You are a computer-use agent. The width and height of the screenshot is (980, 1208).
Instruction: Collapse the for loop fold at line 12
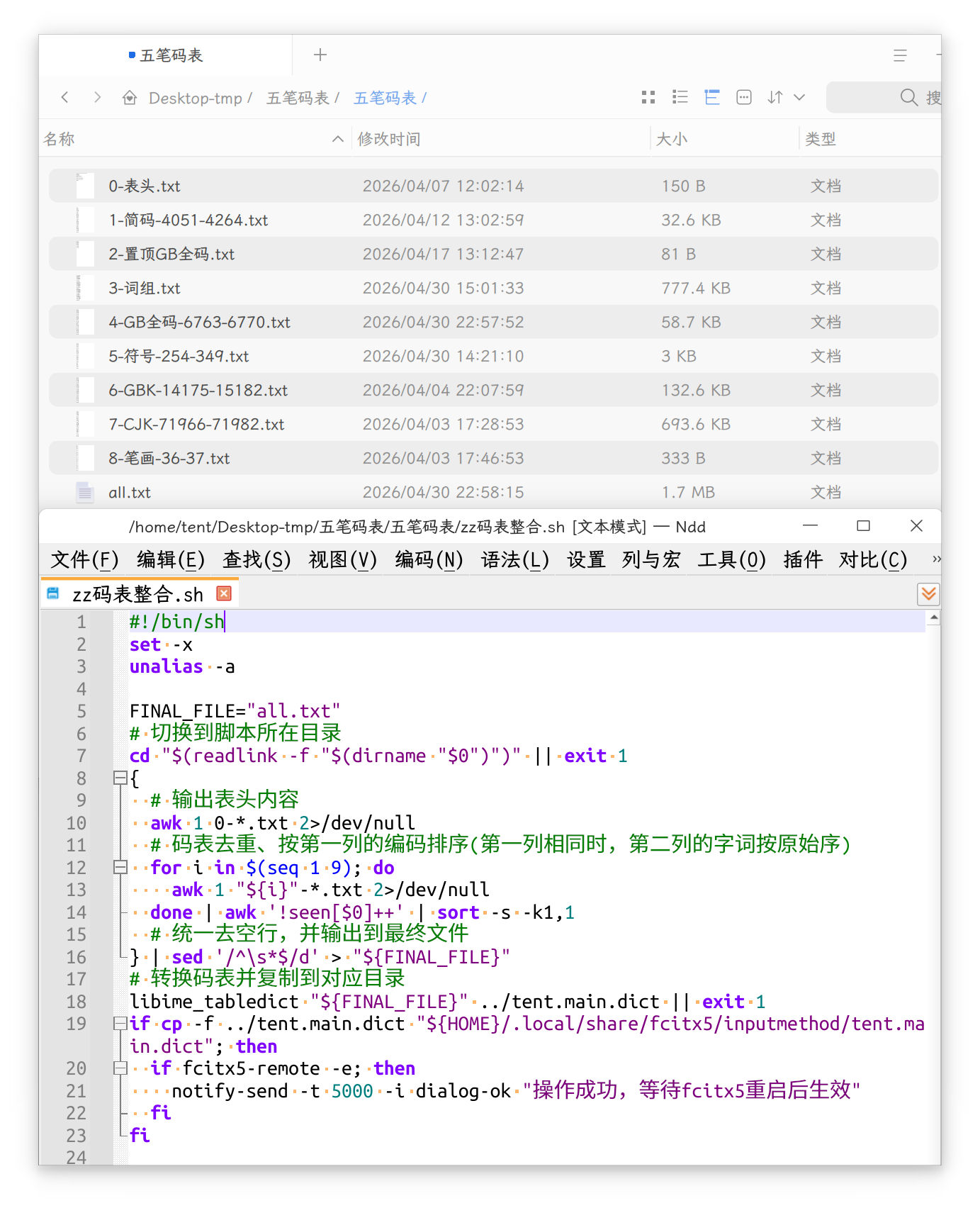pos(120,868)
